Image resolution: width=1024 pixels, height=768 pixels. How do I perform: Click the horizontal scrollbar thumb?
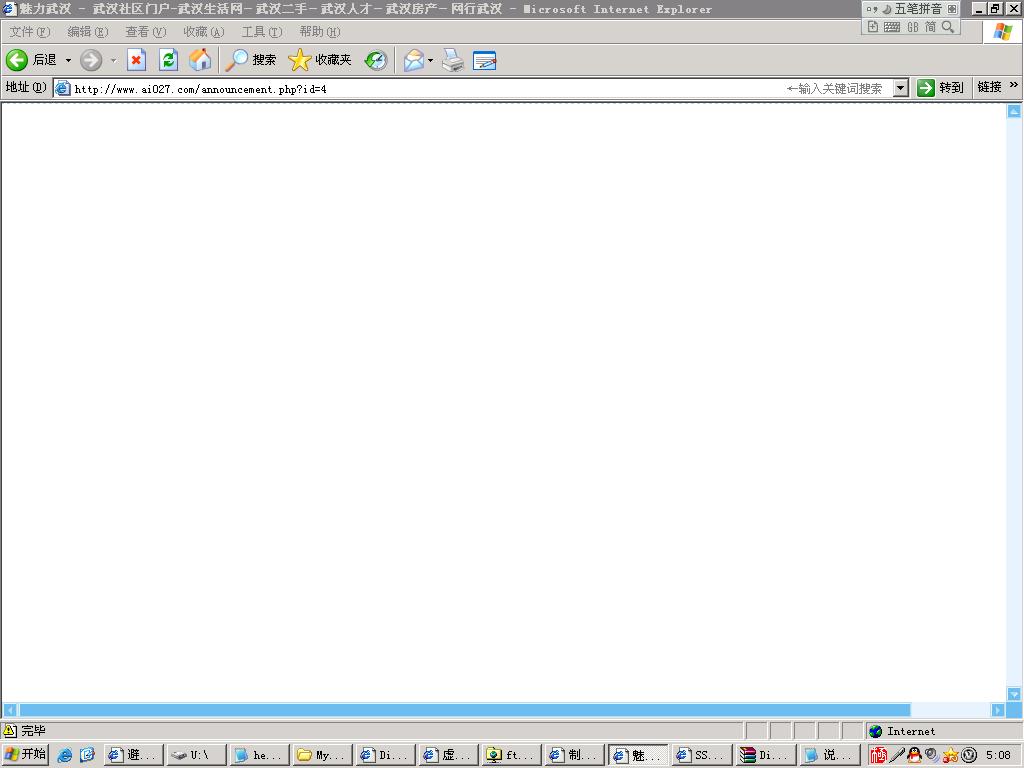click(465, 710)
